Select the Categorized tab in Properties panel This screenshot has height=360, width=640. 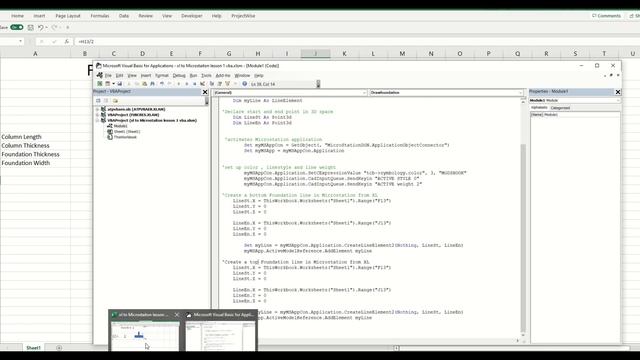tap(560, 108)
